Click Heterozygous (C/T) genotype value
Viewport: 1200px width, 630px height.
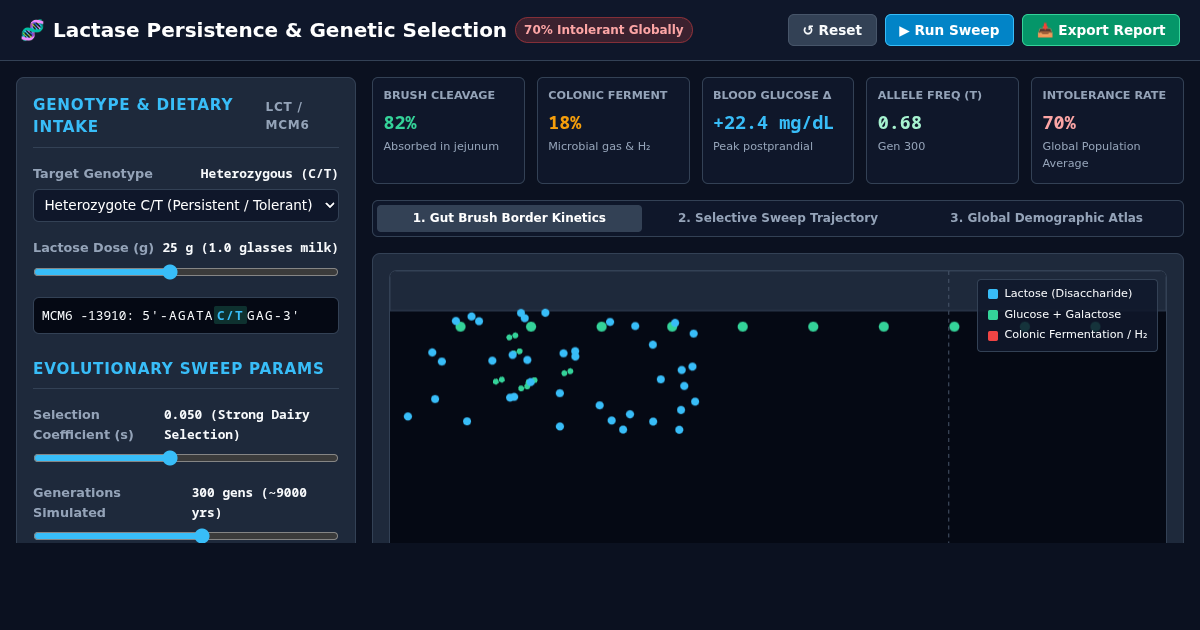pos(269,173)
